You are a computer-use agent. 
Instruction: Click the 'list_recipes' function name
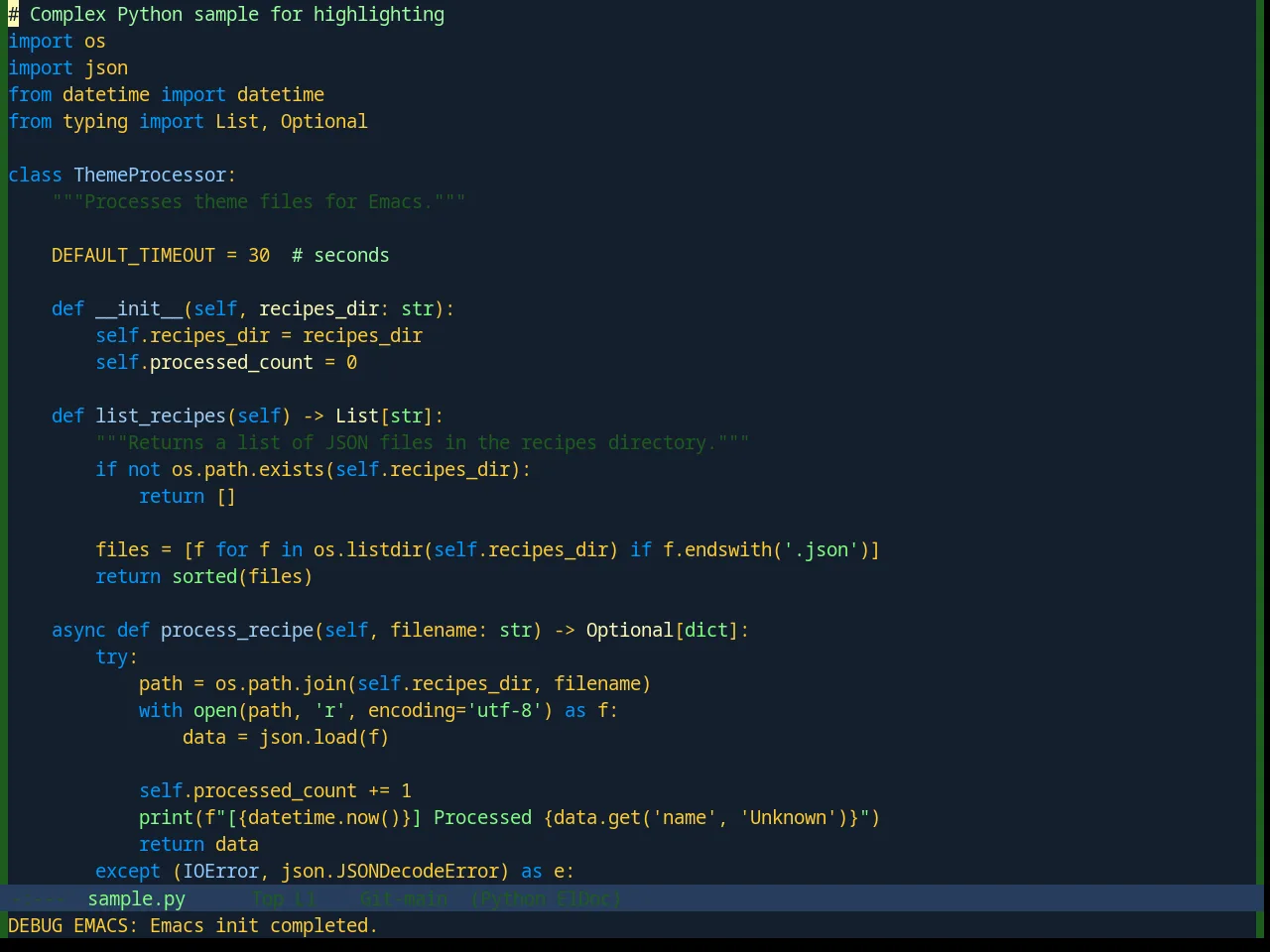pos(161,416)
